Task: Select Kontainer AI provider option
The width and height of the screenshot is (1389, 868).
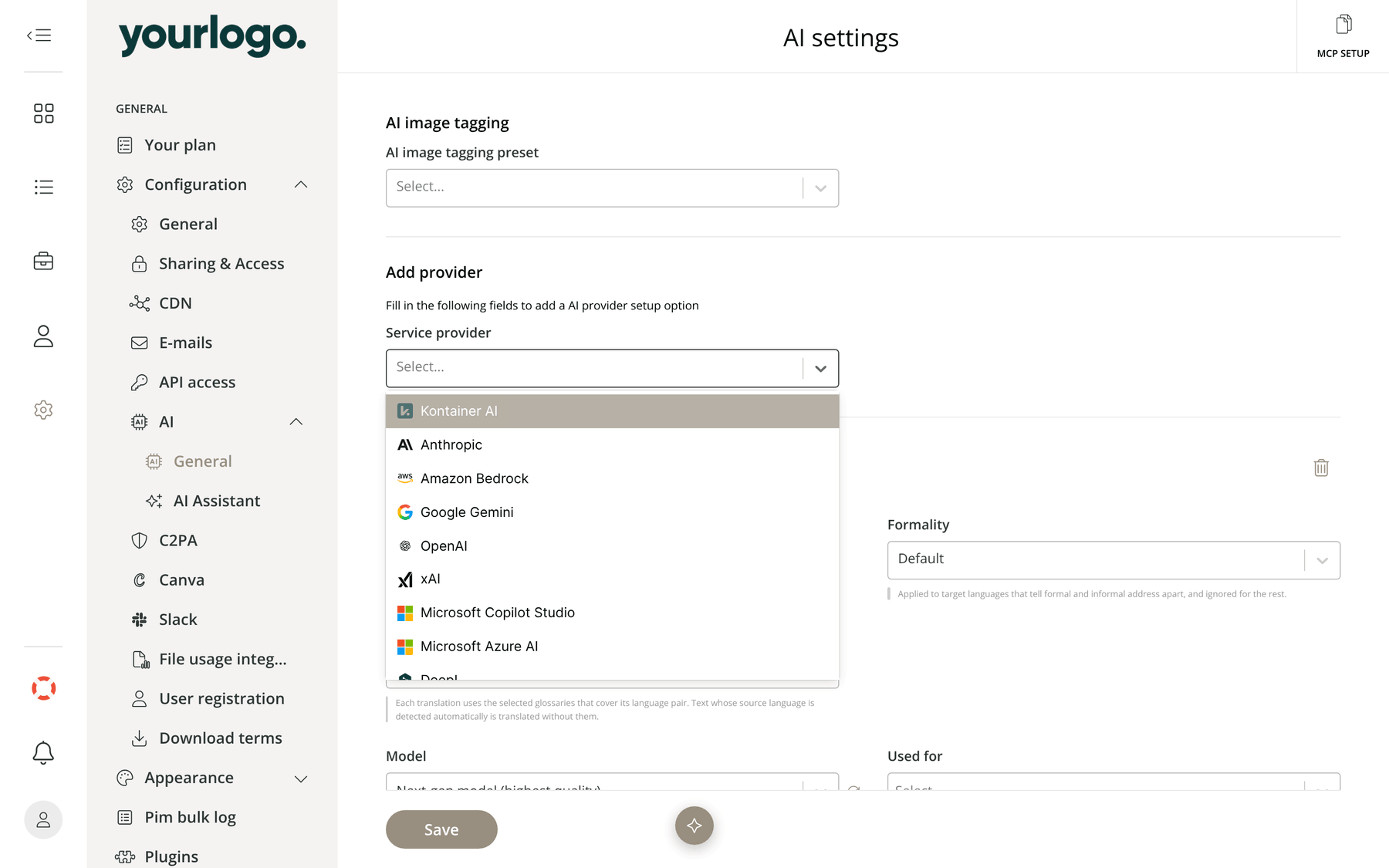Action: tap(612, 411)
